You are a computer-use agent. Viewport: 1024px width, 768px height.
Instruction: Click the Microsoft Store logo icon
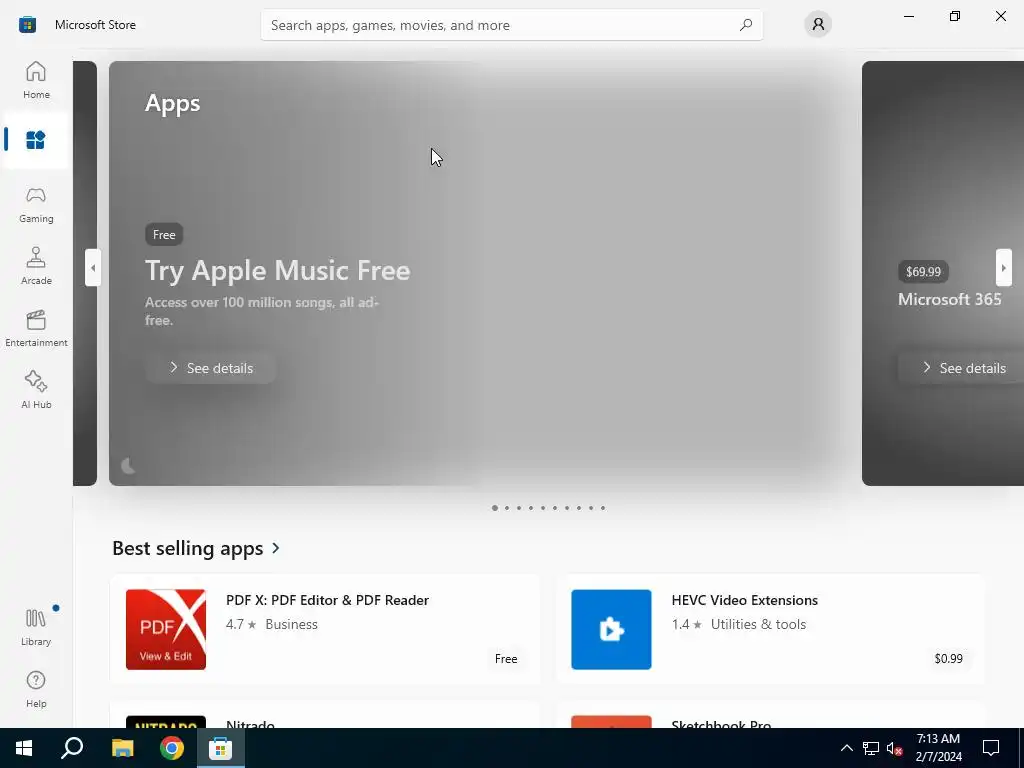click(x=27, y=25)
